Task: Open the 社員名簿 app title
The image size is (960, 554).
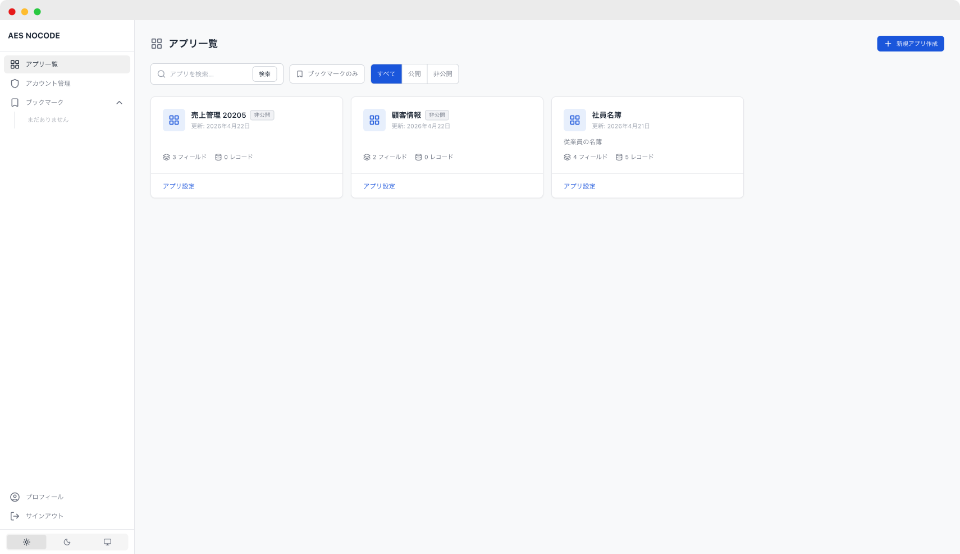Action: (x=607, y=115)
